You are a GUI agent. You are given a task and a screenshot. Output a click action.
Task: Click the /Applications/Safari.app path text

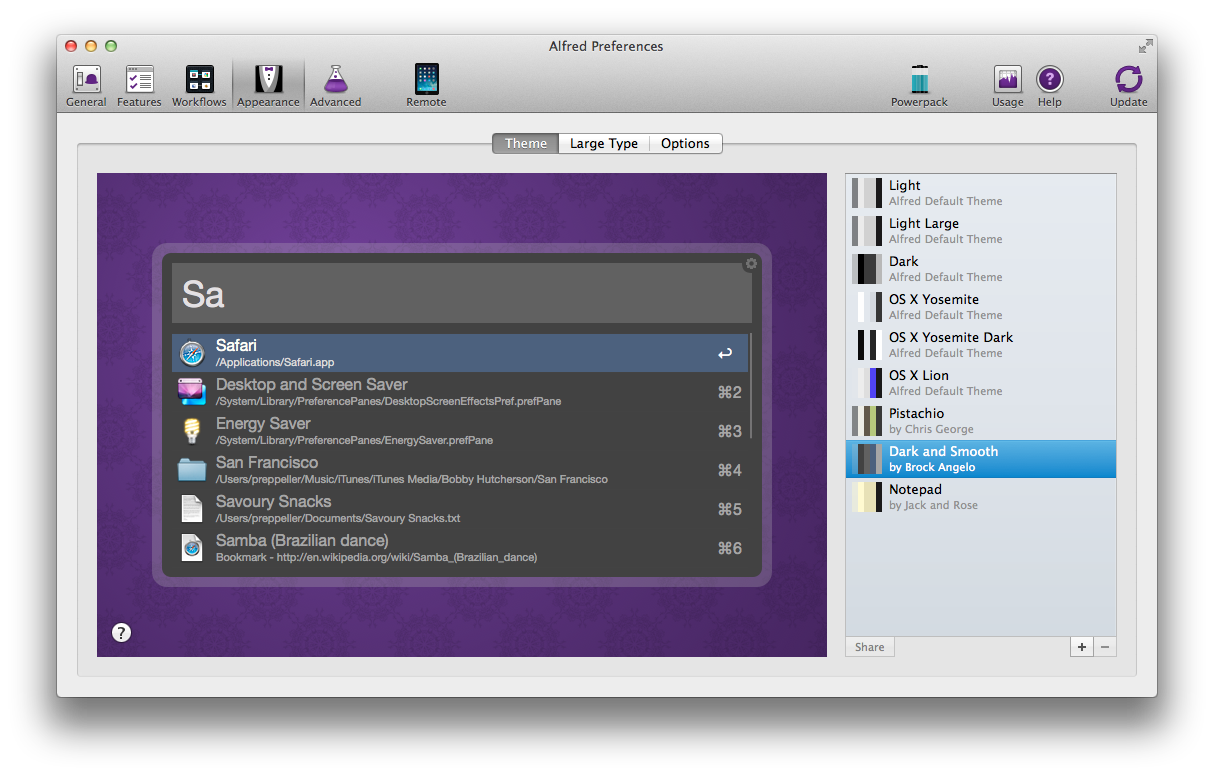coord(275,363)
